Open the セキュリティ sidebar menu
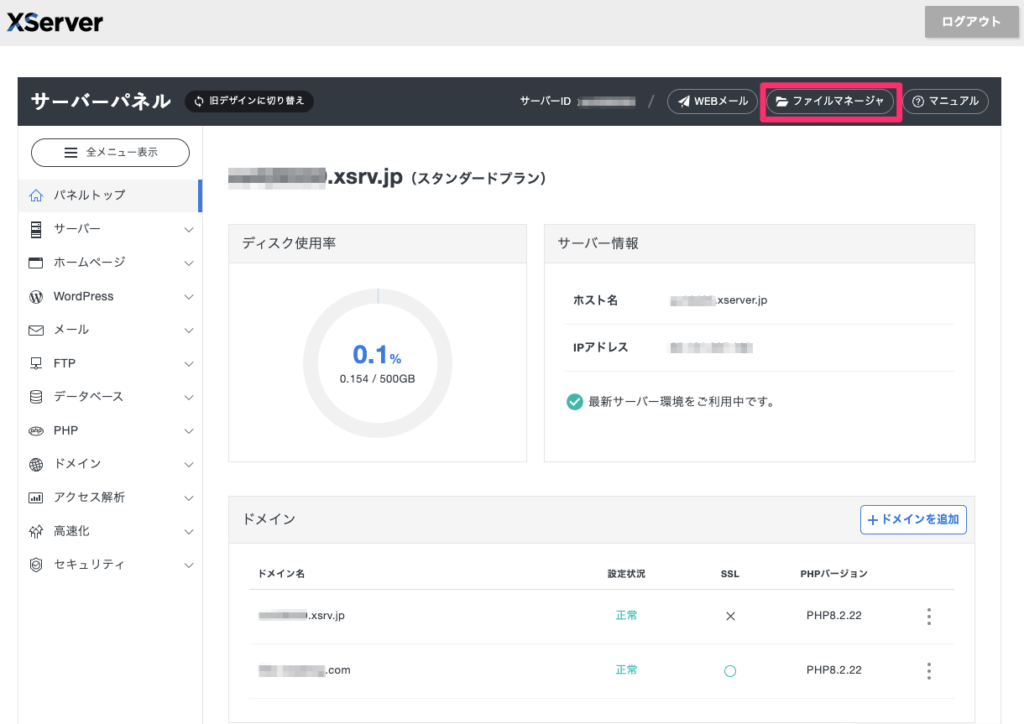This screenshot has width=1024, height=724. pos(110,565)
